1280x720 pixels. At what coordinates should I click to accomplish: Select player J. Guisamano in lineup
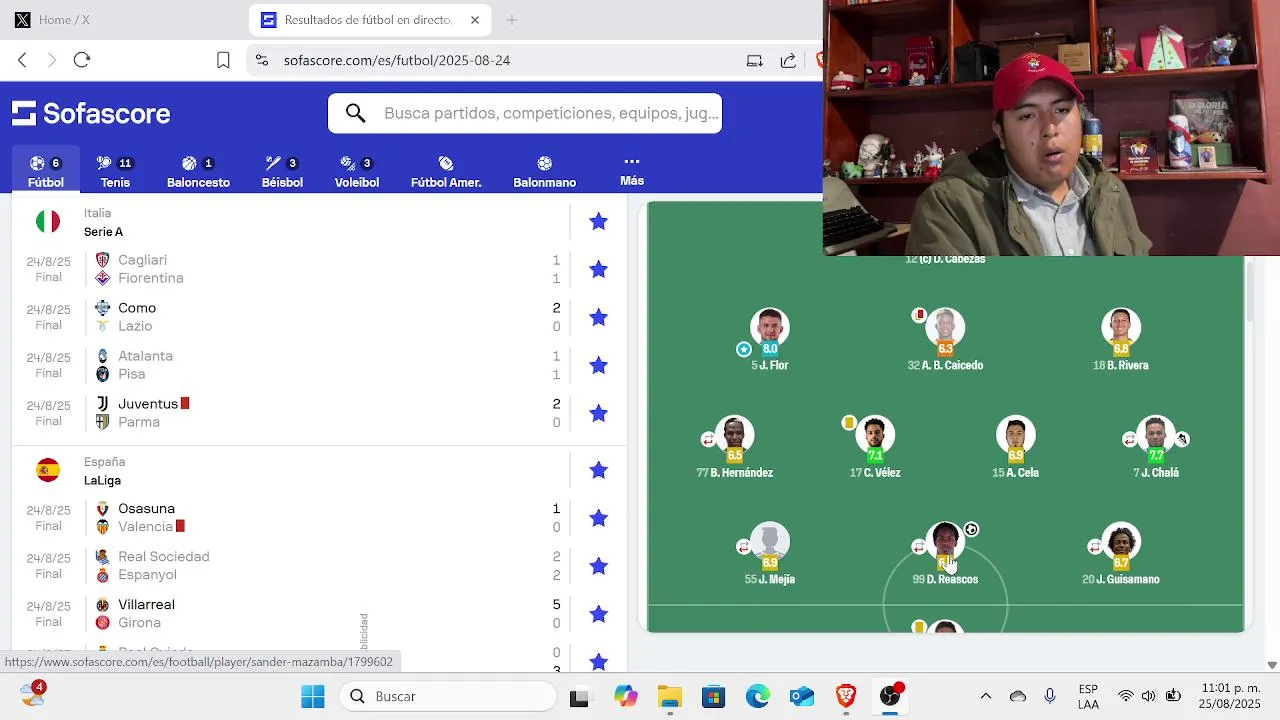point(1121,554)
